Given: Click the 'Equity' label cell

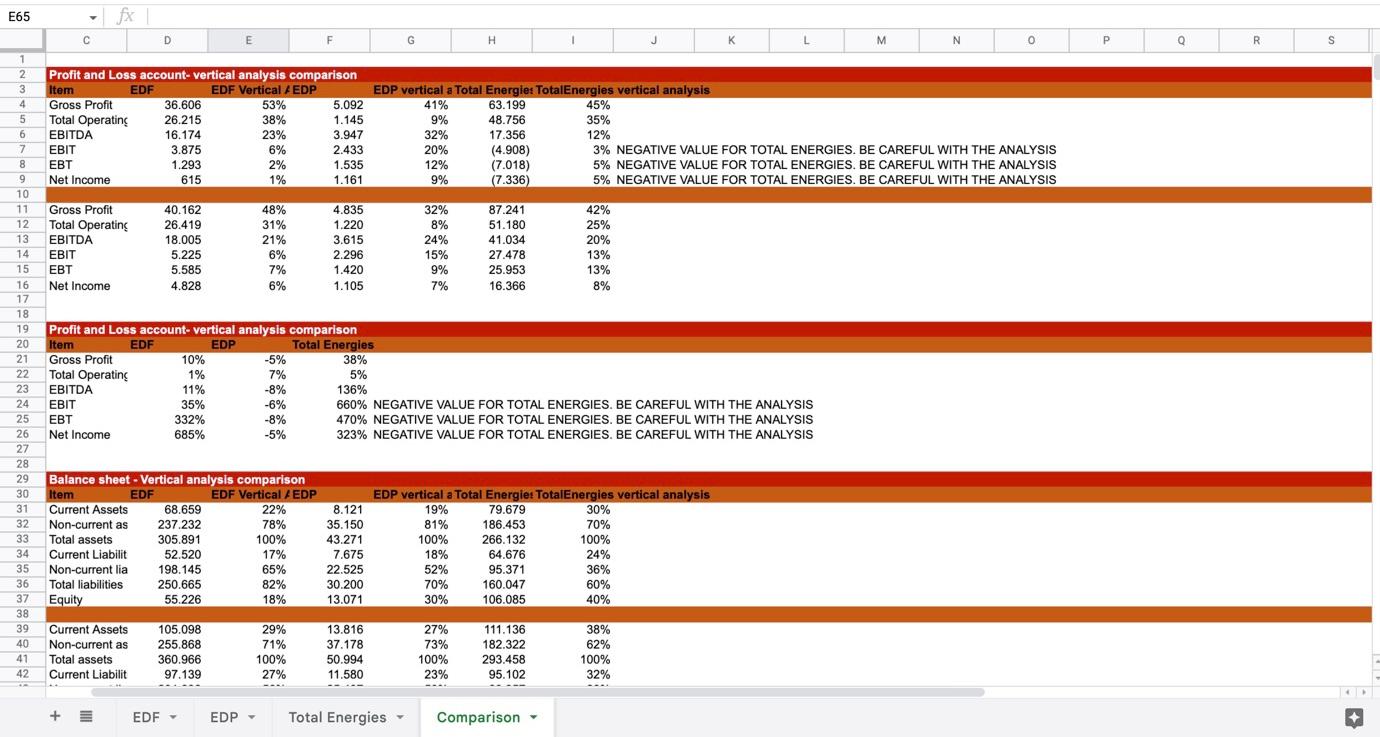Looking at the screenshot, I should tap(86, 600).
